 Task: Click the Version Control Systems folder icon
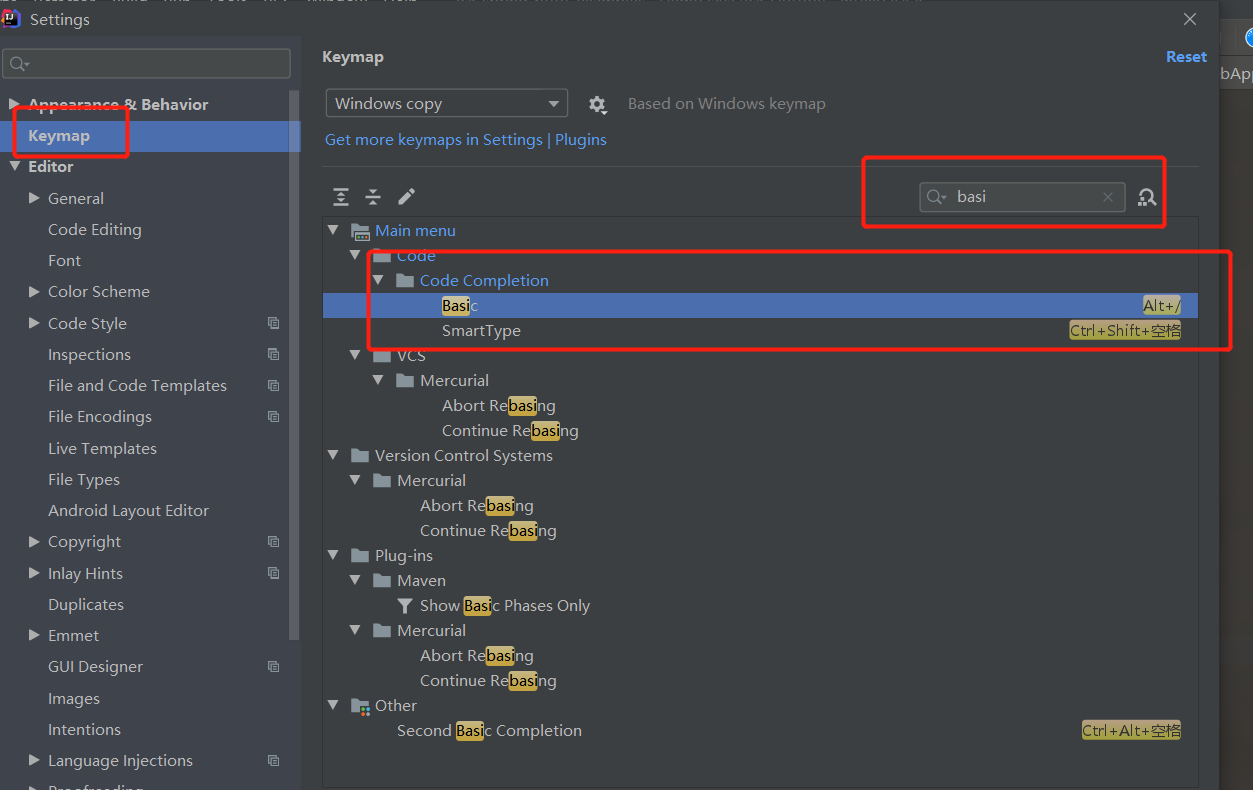click(x=361, y=456)
